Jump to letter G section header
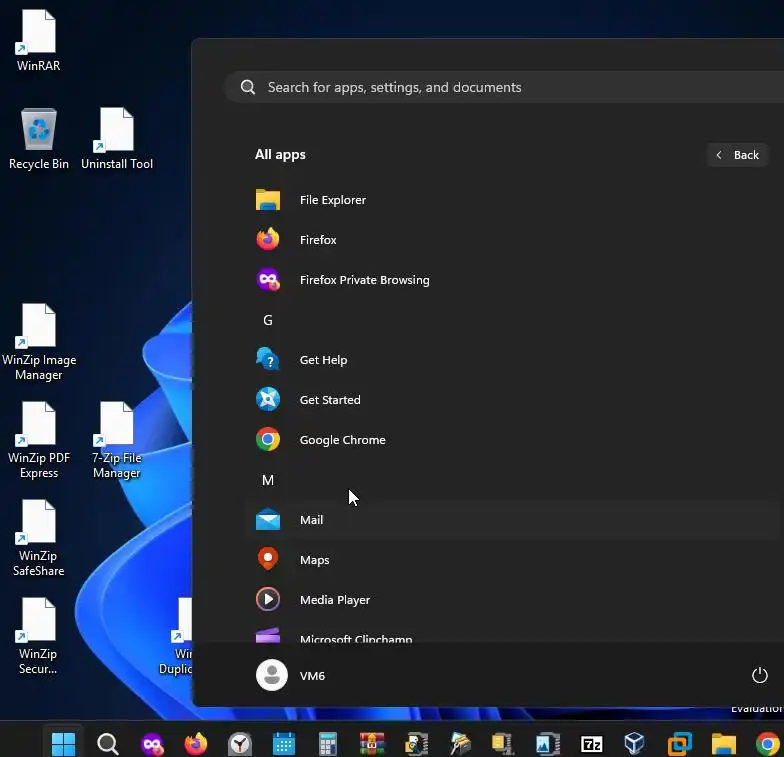 pos(268,320)
